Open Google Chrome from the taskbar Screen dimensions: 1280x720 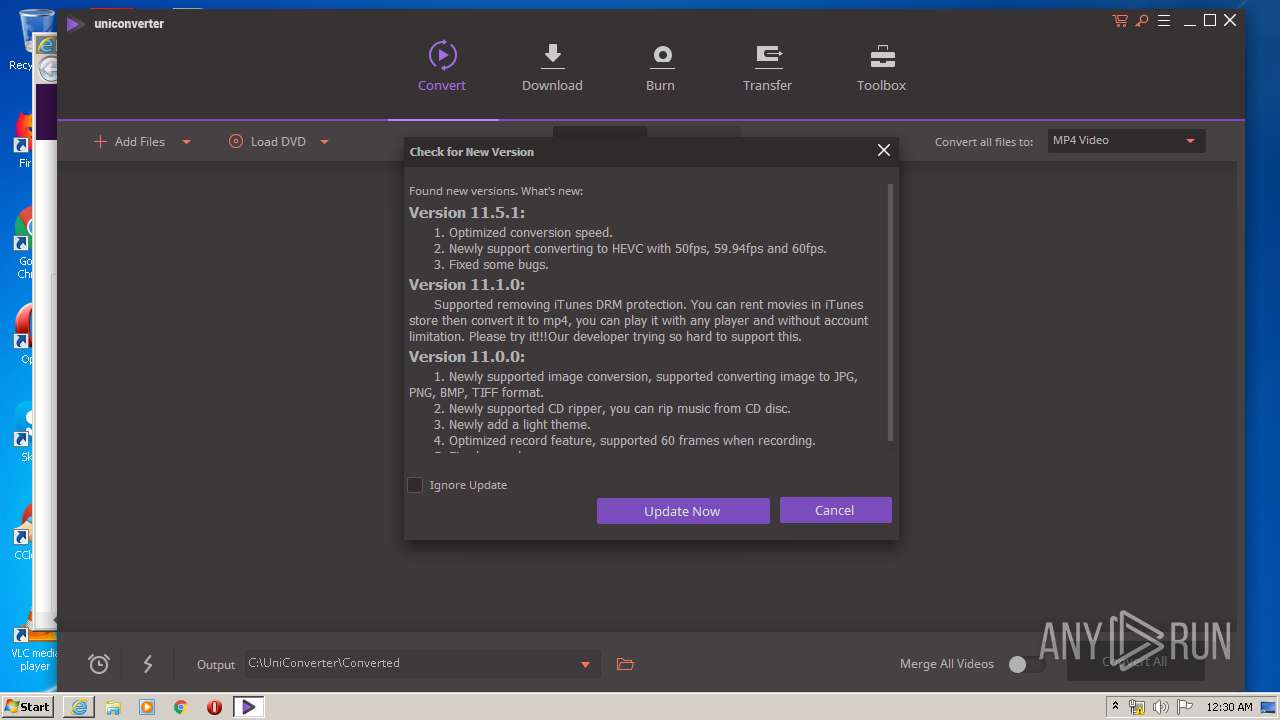tap(181, 707)
